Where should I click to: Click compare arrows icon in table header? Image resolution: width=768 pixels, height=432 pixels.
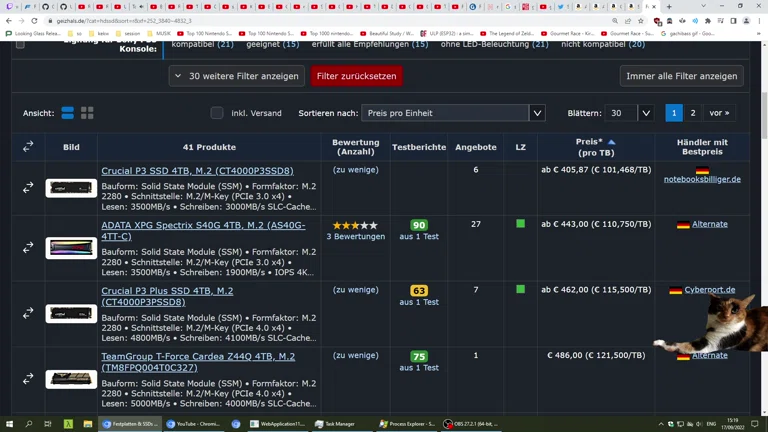pos(28,147)
